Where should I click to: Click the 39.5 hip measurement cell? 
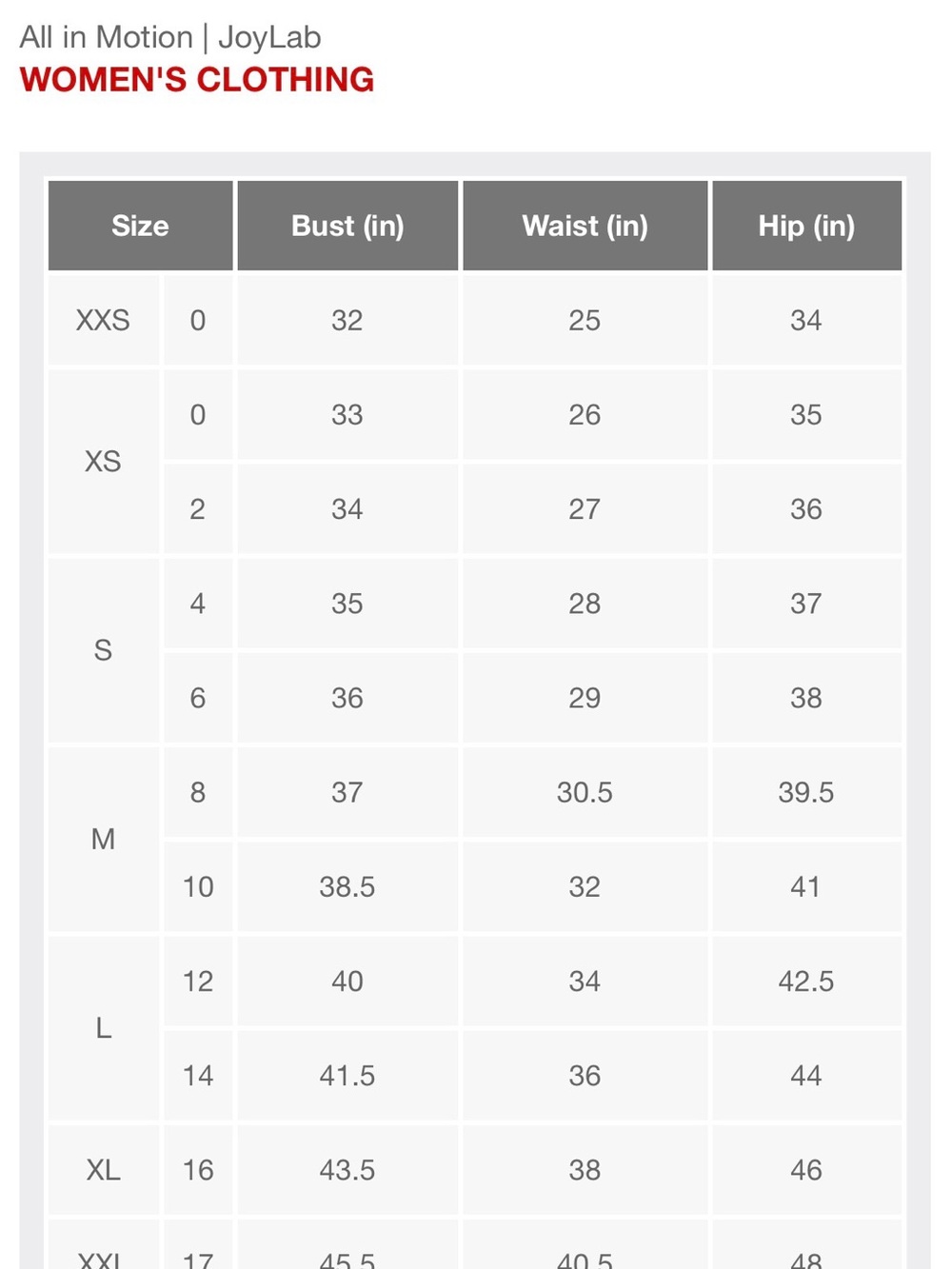pyautogui.click(x=806, y=792)
